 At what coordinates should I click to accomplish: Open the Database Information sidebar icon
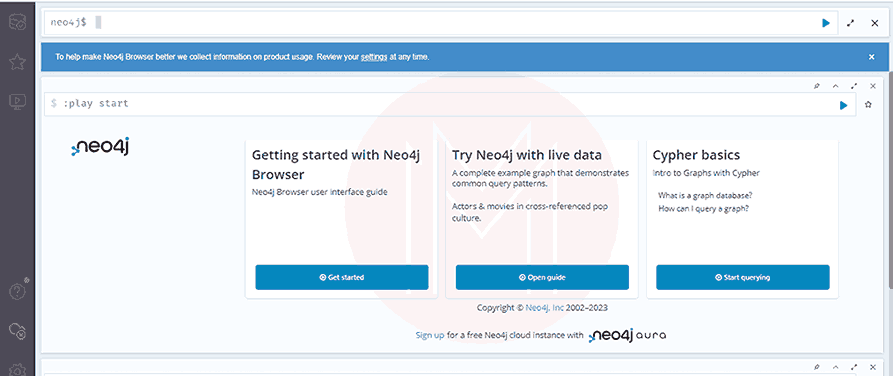click(17, 23)
